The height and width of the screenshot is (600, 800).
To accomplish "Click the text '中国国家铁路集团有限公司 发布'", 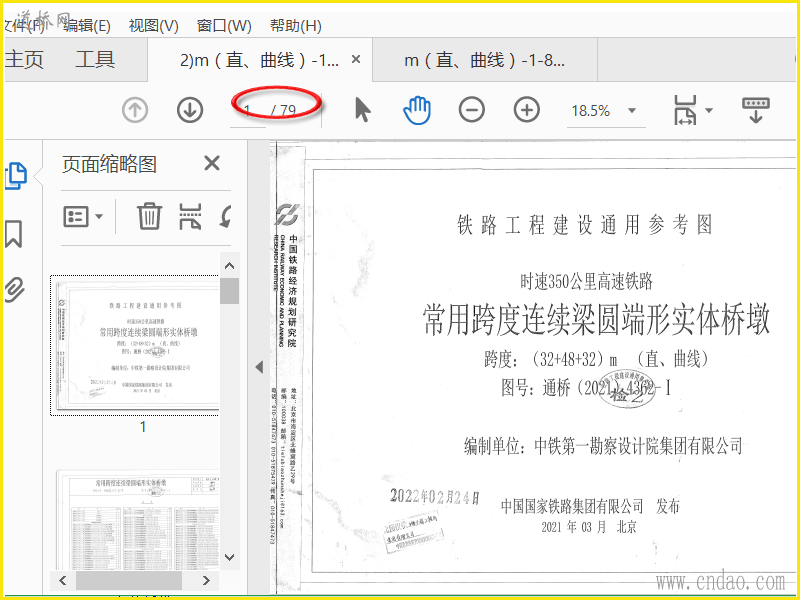I will tap(590, 506).
